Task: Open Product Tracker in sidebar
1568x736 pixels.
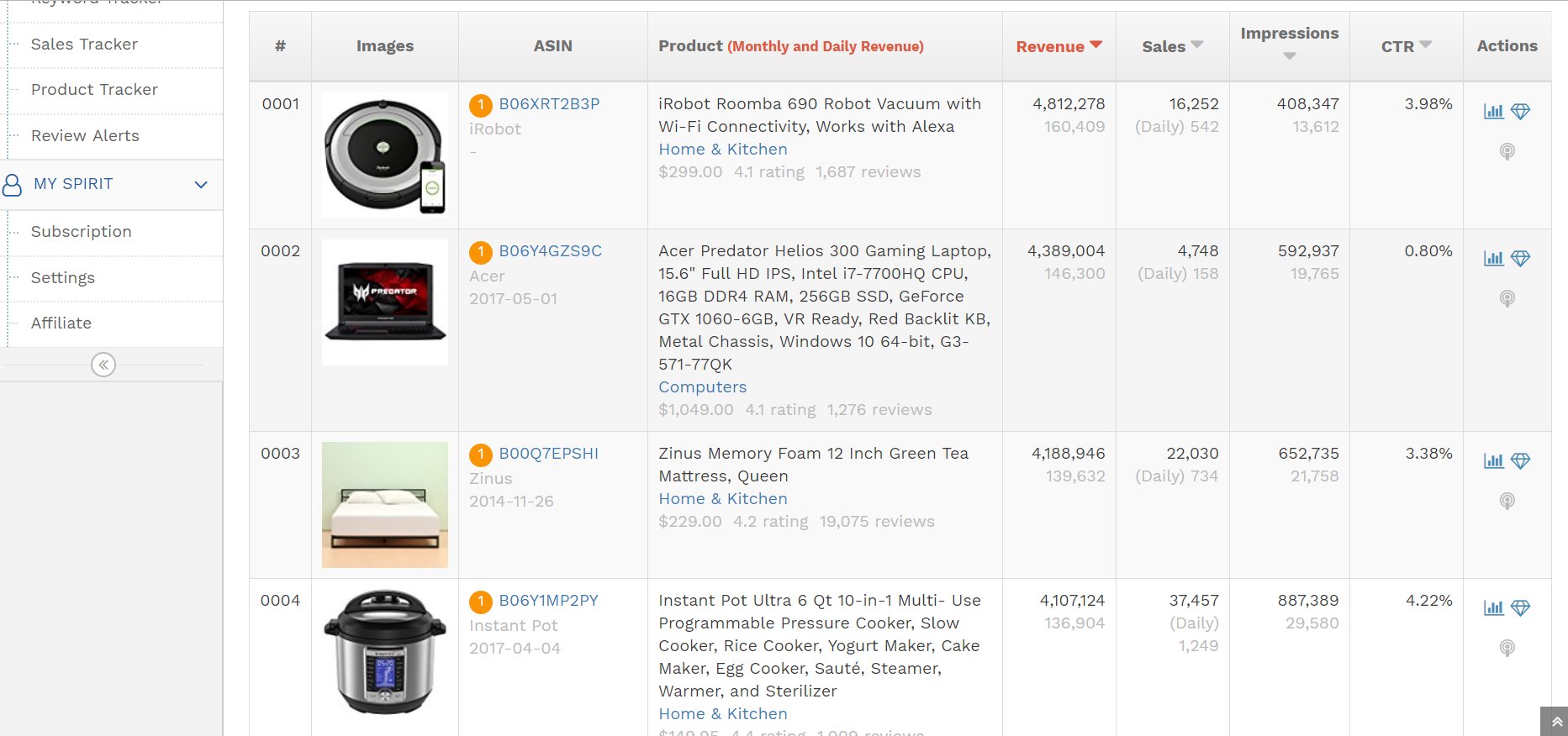Action: pos(94,89)
